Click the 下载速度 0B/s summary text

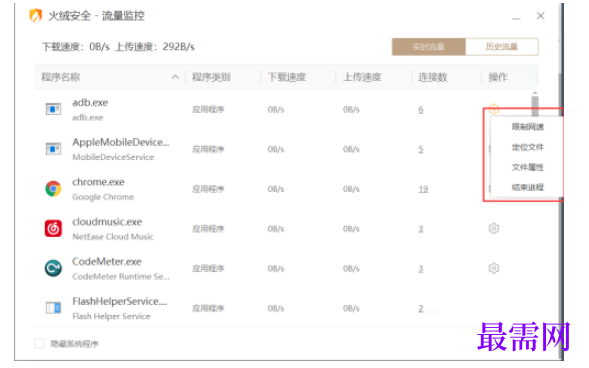pos(76,47)
